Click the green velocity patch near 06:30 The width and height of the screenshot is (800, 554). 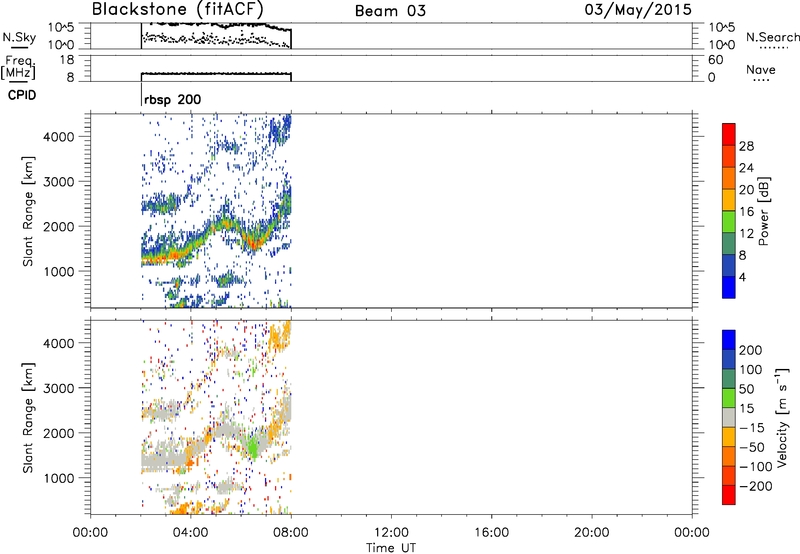253,447
